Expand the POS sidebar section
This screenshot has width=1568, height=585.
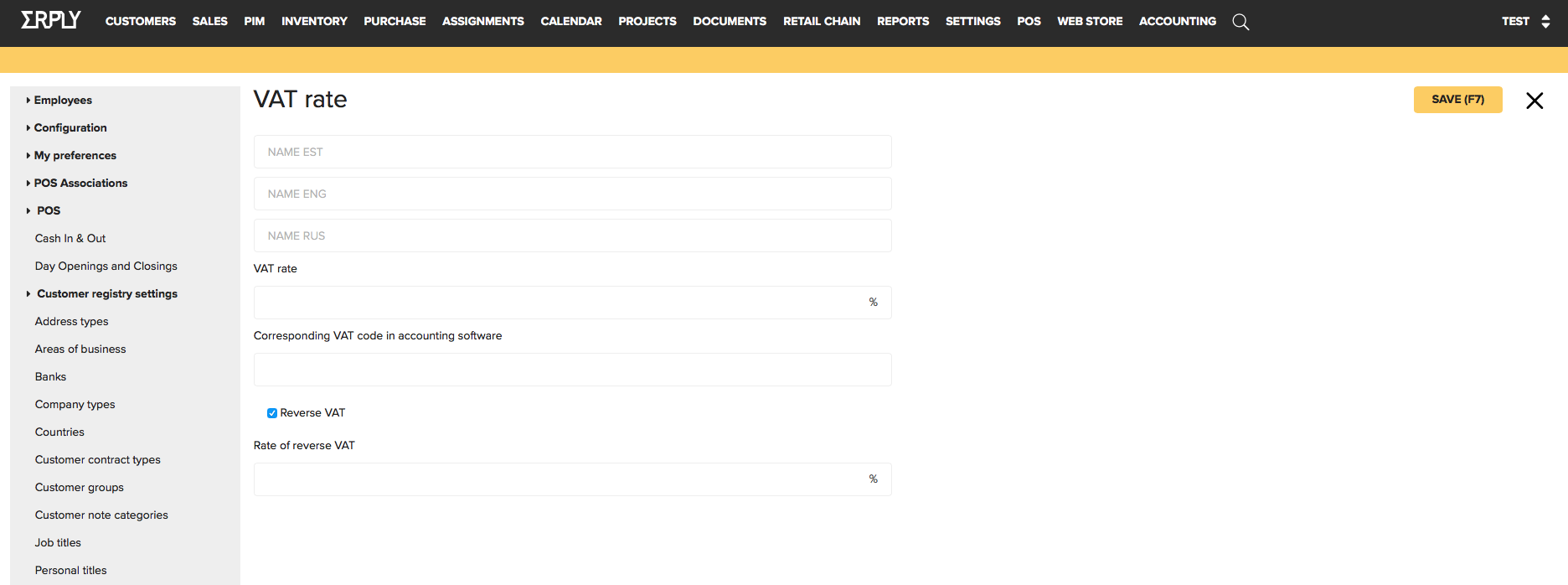point(44,210)
